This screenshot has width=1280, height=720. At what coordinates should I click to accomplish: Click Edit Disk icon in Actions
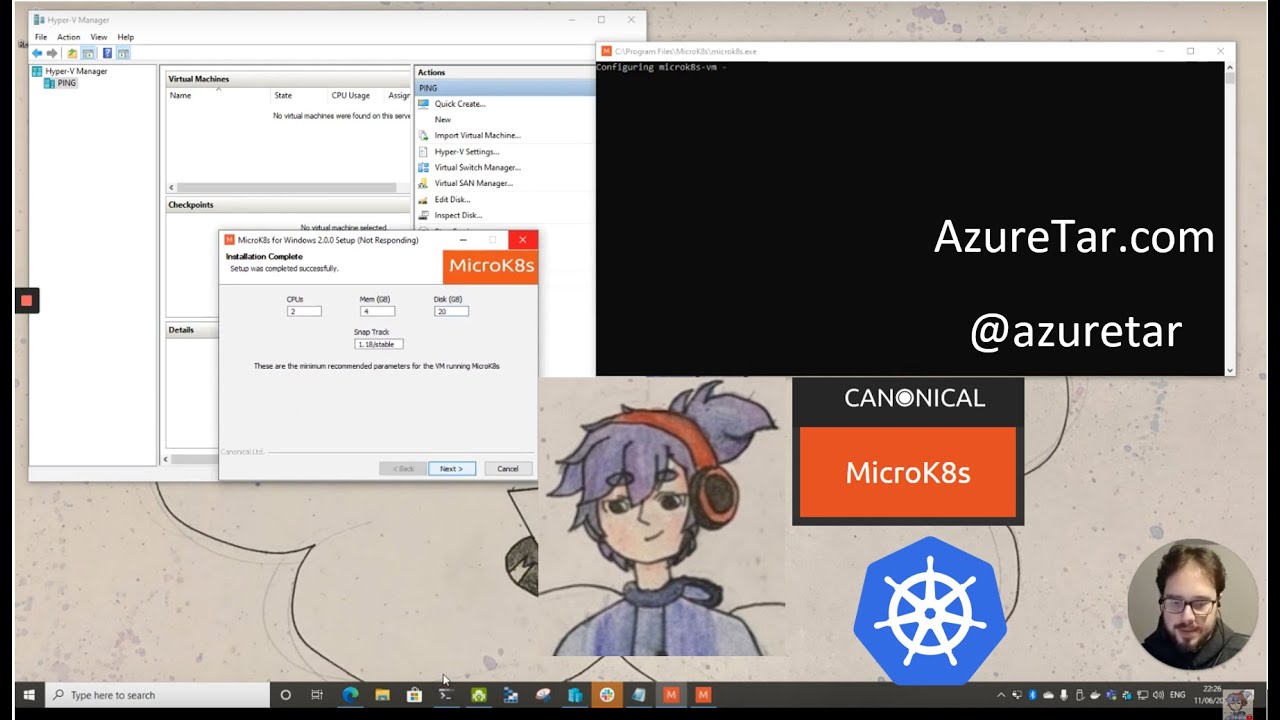[424, 199]
